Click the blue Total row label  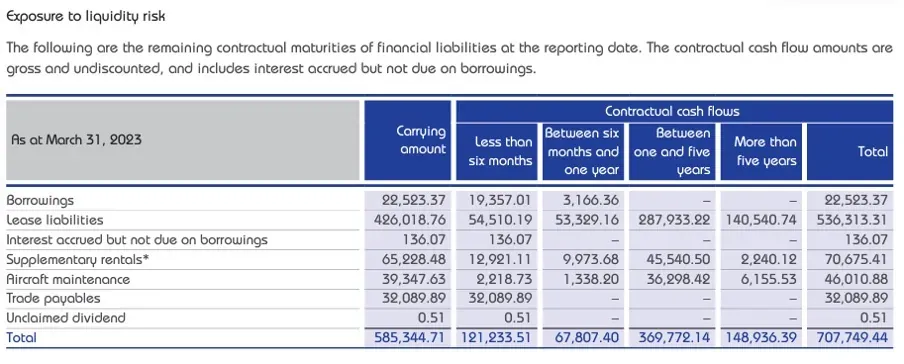pos(21,337)
